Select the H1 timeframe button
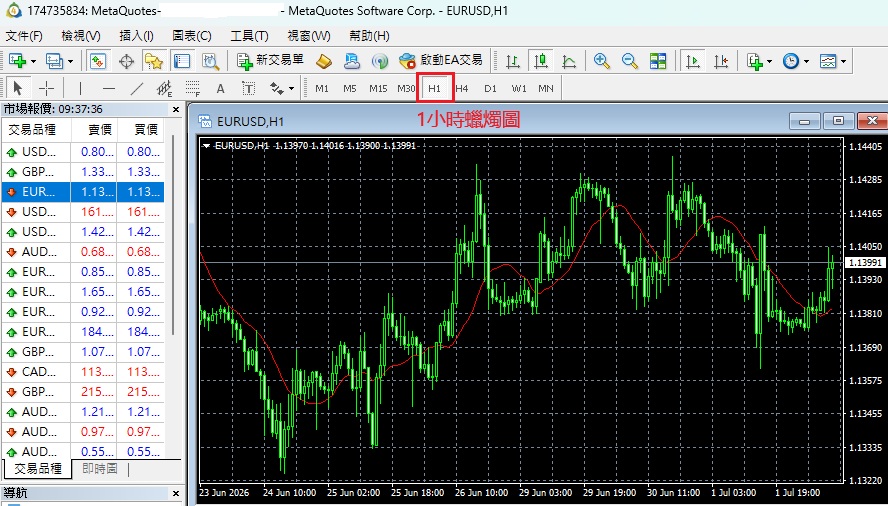Screen dimensions: 888x506 pos(434,88)
